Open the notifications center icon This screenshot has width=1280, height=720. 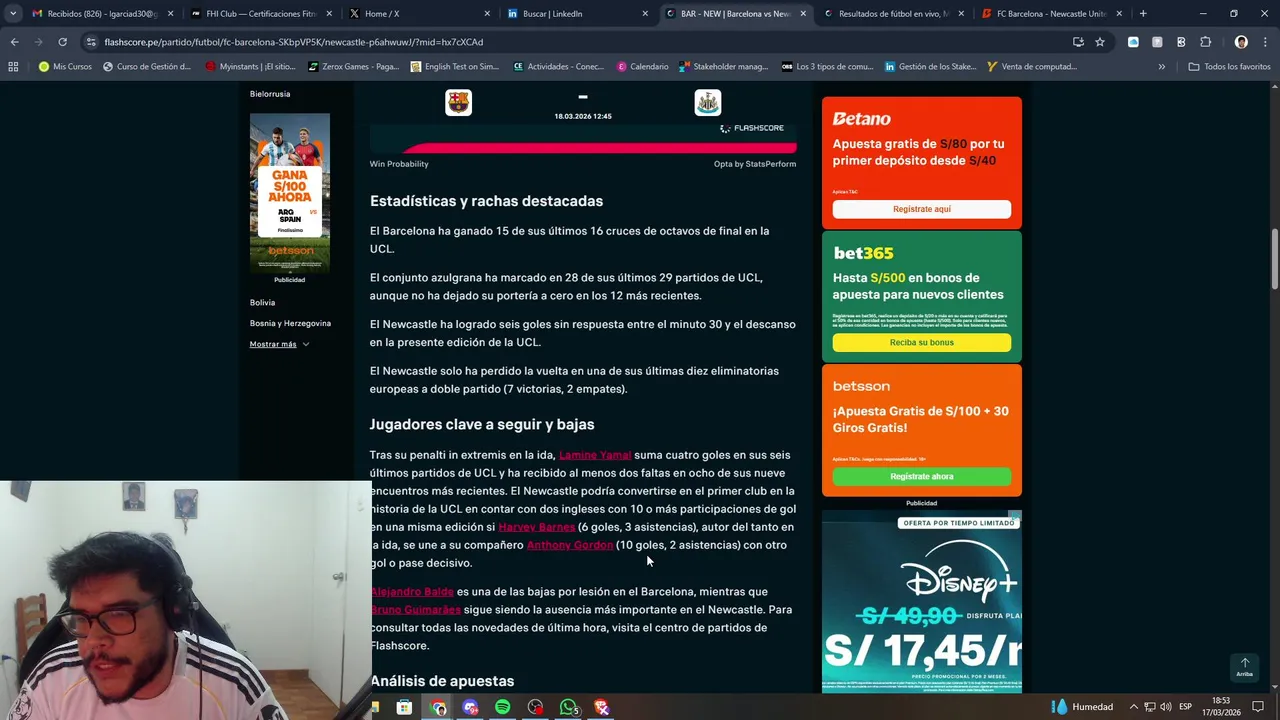tap(1258, 707)
